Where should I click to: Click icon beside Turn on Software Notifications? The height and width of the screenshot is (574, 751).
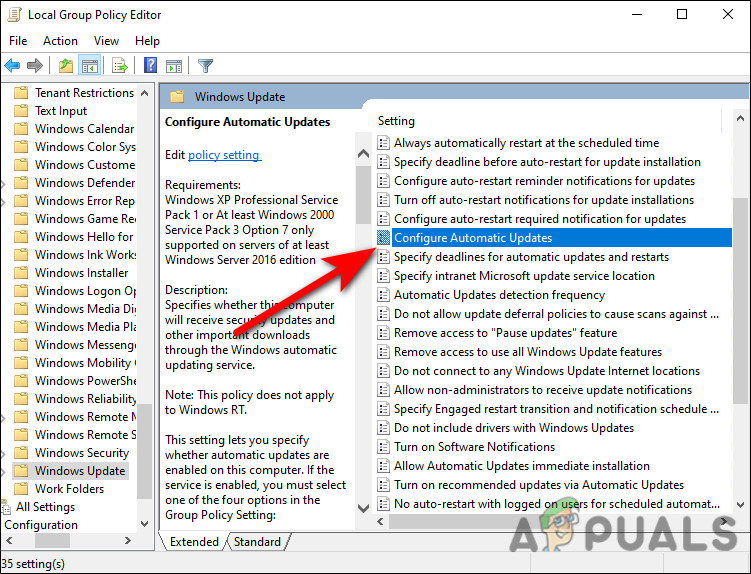click(x=383, y=447)
